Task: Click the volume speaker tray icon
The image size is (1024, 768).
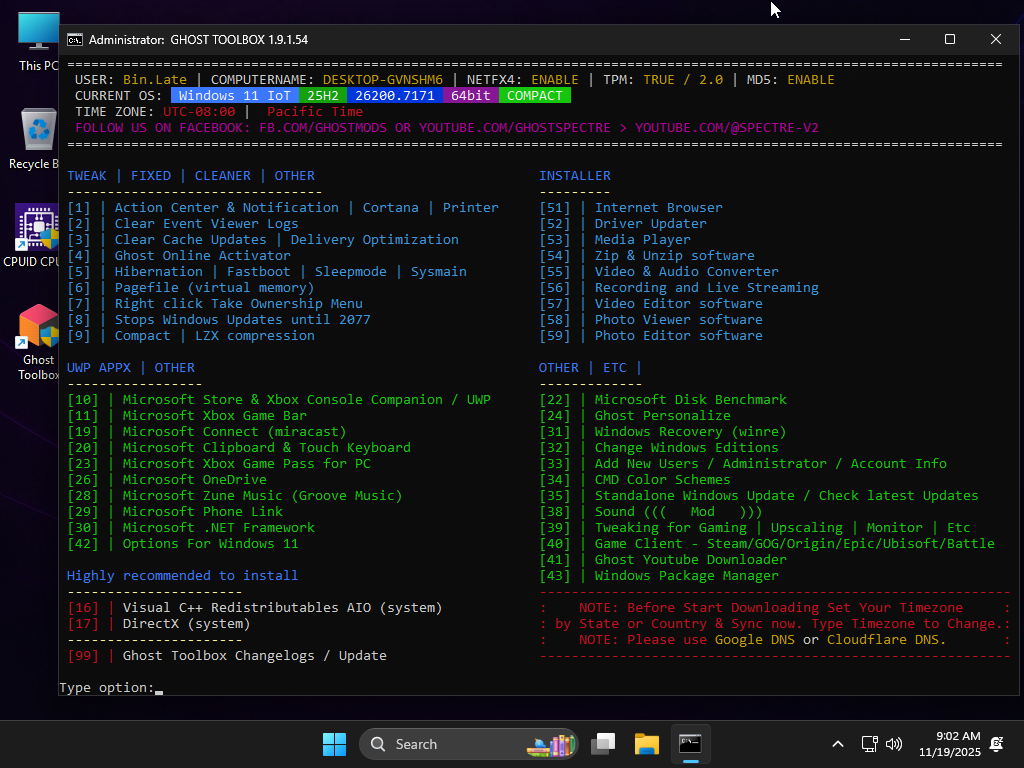Action: pos(893,744)
